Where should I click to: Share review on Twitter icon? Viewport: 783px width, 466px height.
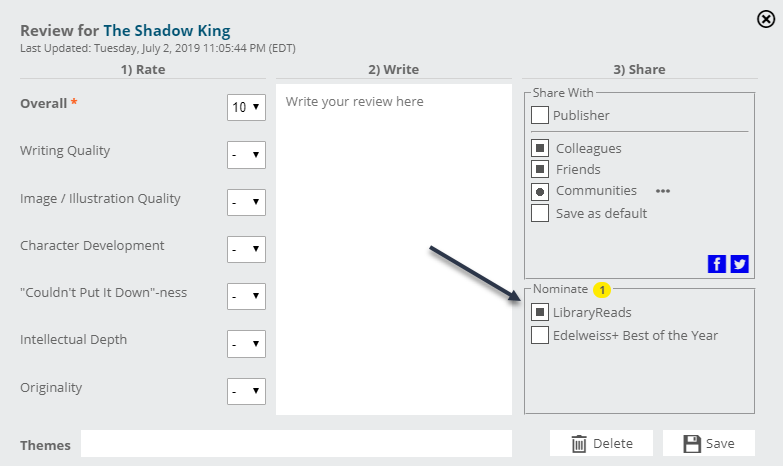(x=739, y=264)
